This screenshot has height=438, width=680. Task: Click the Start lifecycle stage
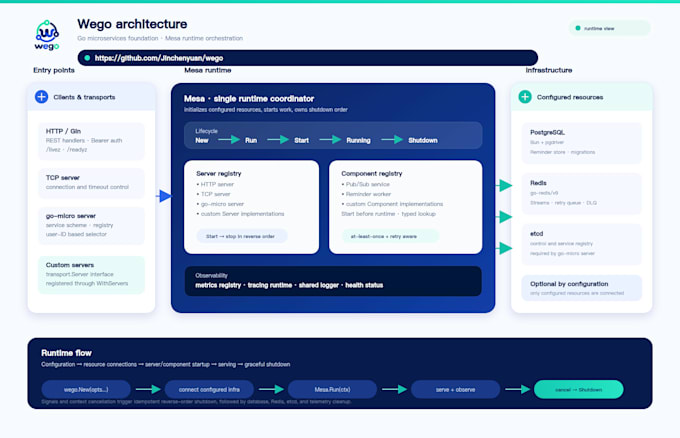coord(301,141)
